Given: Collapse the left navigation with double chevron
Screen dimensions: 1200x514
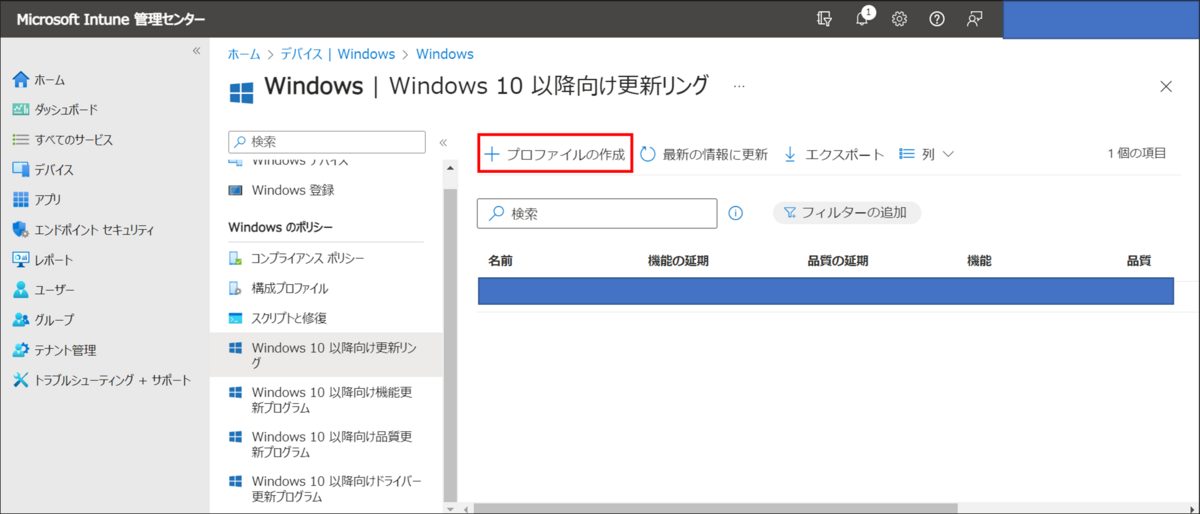Looking at the screenshot, I should [x=197, y=50].
